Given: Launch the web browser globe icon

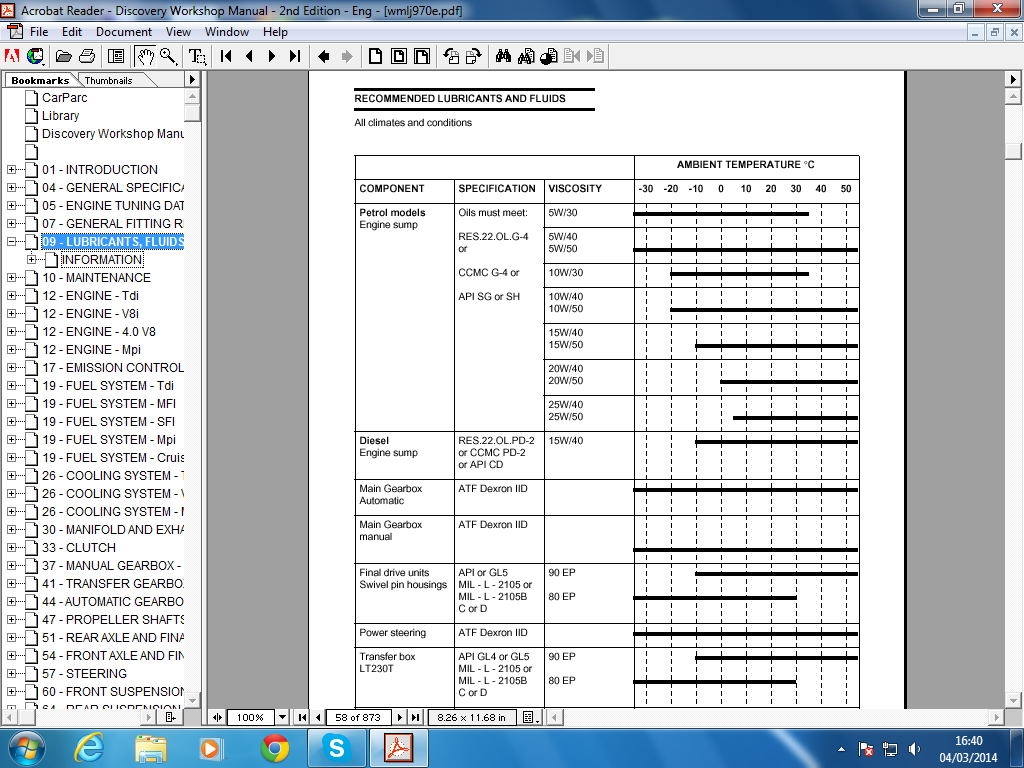Looking at the screenshot, I should tap(35, 56).
